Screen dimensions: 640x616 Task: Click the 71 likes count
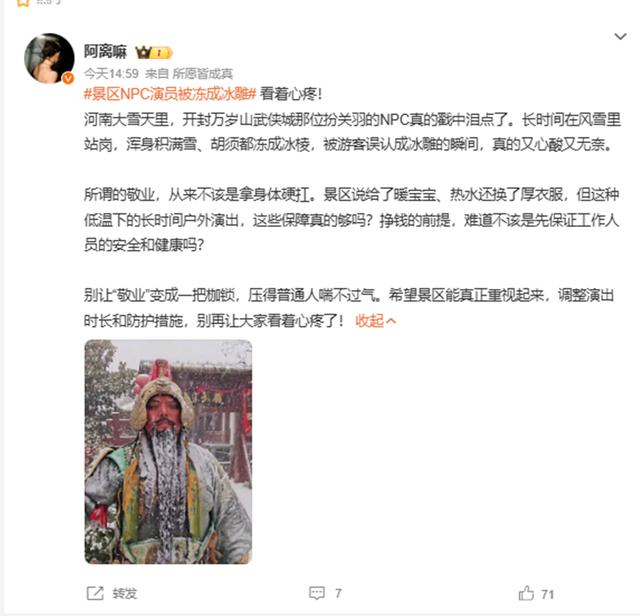coord(547,594)
